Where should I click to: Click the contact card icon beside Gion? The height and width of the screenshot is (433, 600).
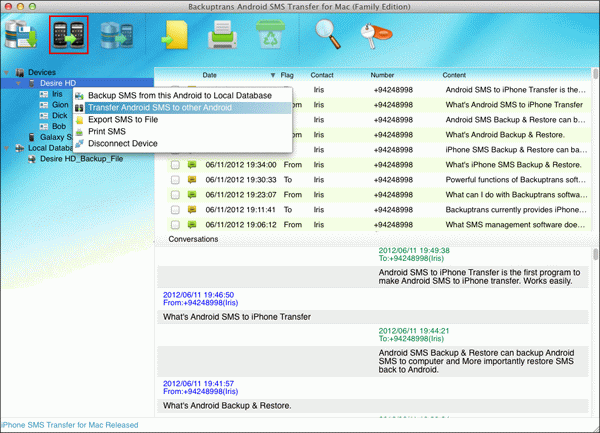pos(44,105)
